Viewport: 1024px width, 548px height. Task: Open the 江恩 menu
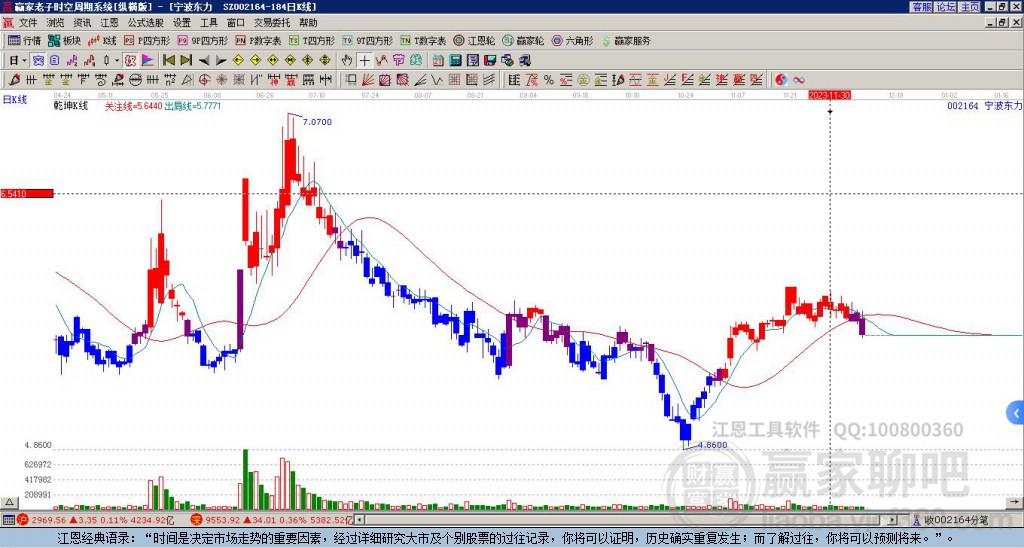109,23
